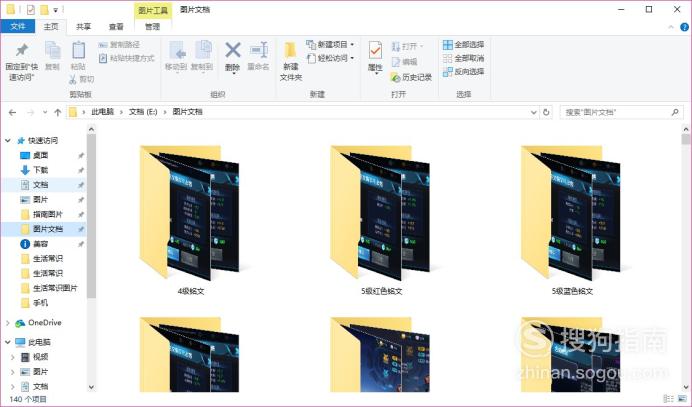This screenshot has width=692, height=407.
Task: Collapse the Quick access (快速访问) tree
Action: pos(8,140)
